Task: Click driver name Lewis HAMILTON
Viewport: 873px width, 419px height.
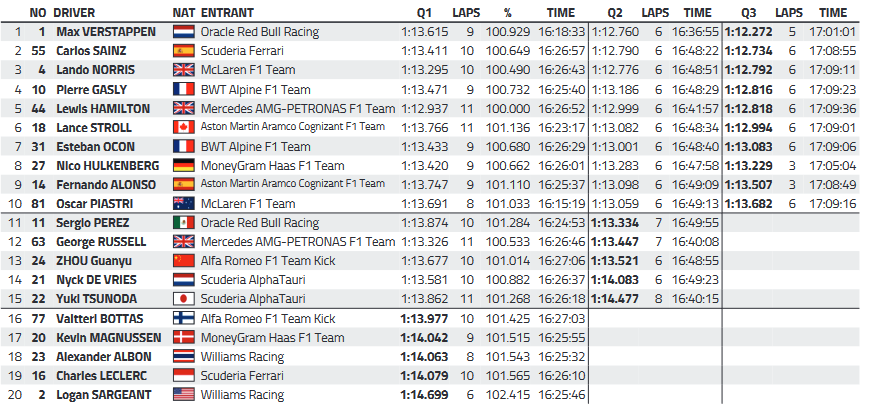Action: pos(103,109)
